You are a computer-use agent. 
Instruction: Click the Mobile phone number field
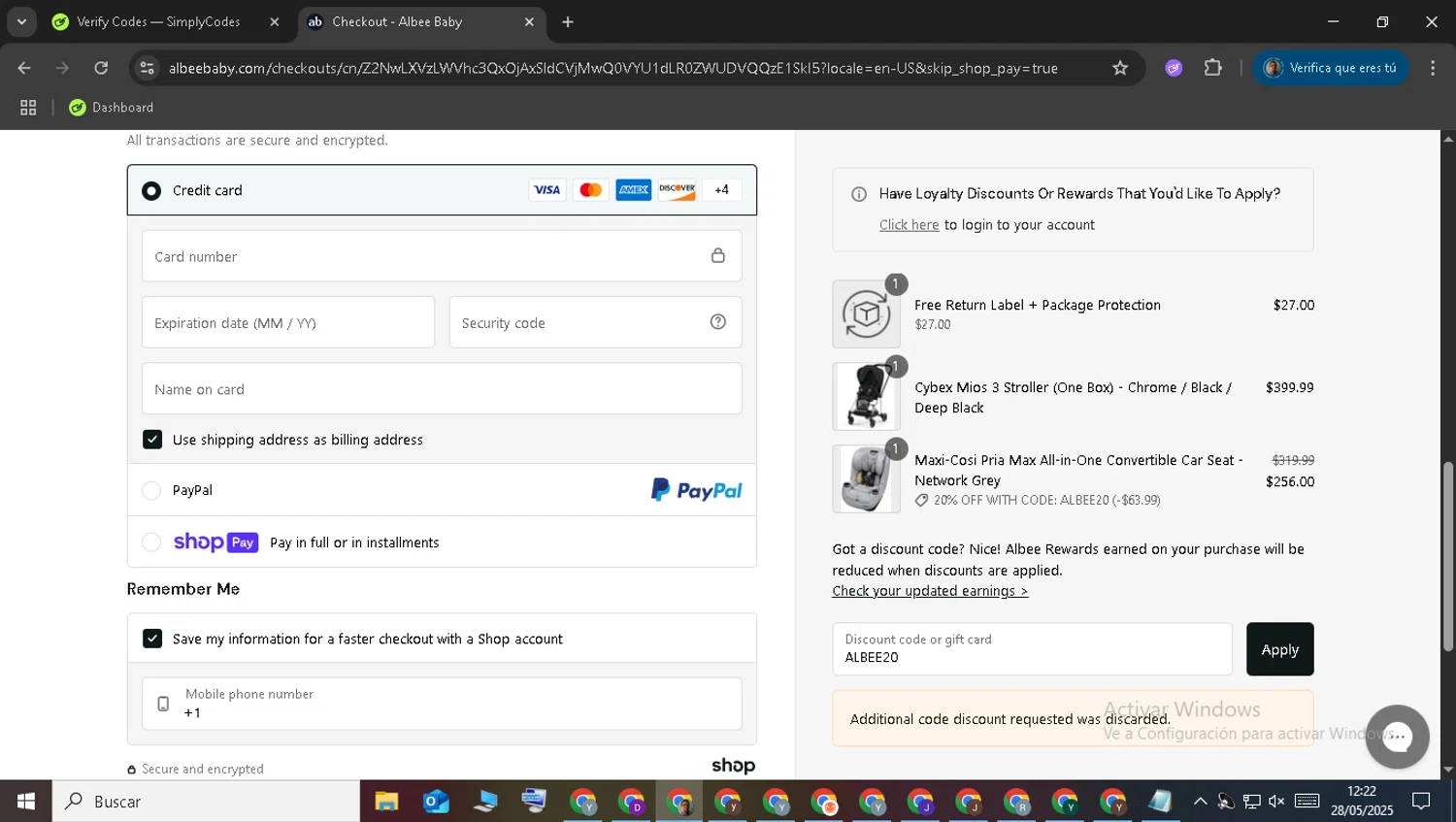click(x=442, y=704)
